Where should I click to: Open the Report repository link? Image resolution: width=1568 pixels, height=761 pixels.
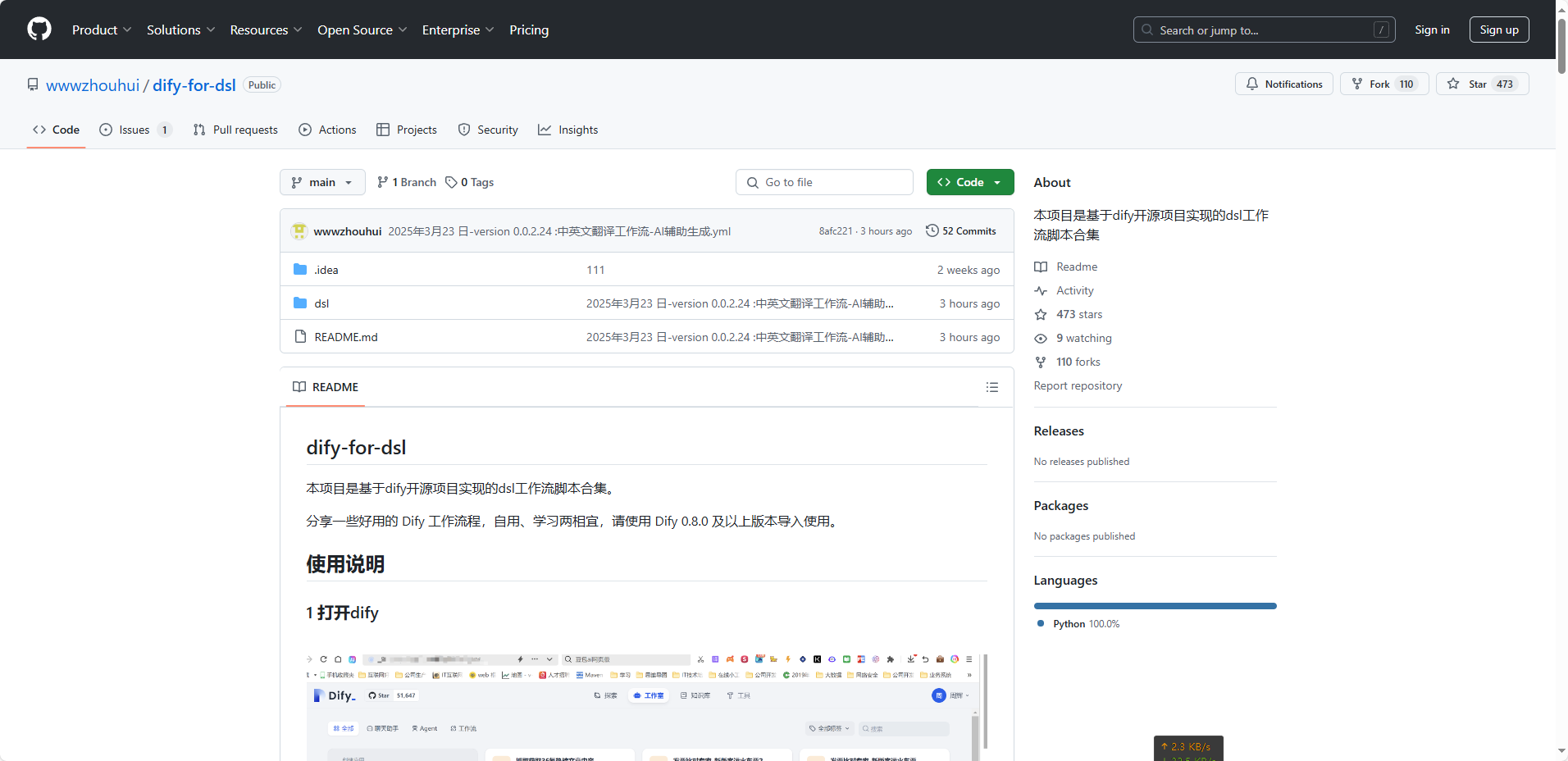pos(1078,385)
